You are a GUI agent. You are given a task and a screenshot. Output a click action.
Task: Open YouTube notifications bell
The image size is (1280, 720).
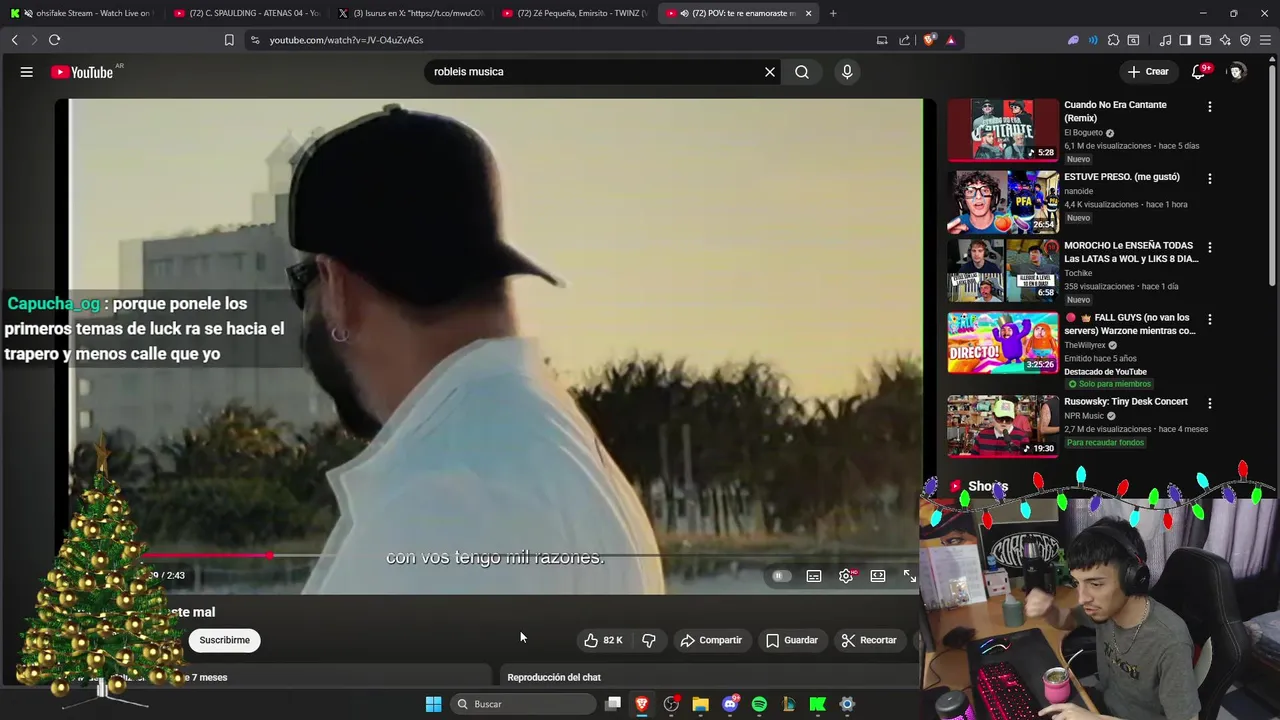pos(1199,72)
